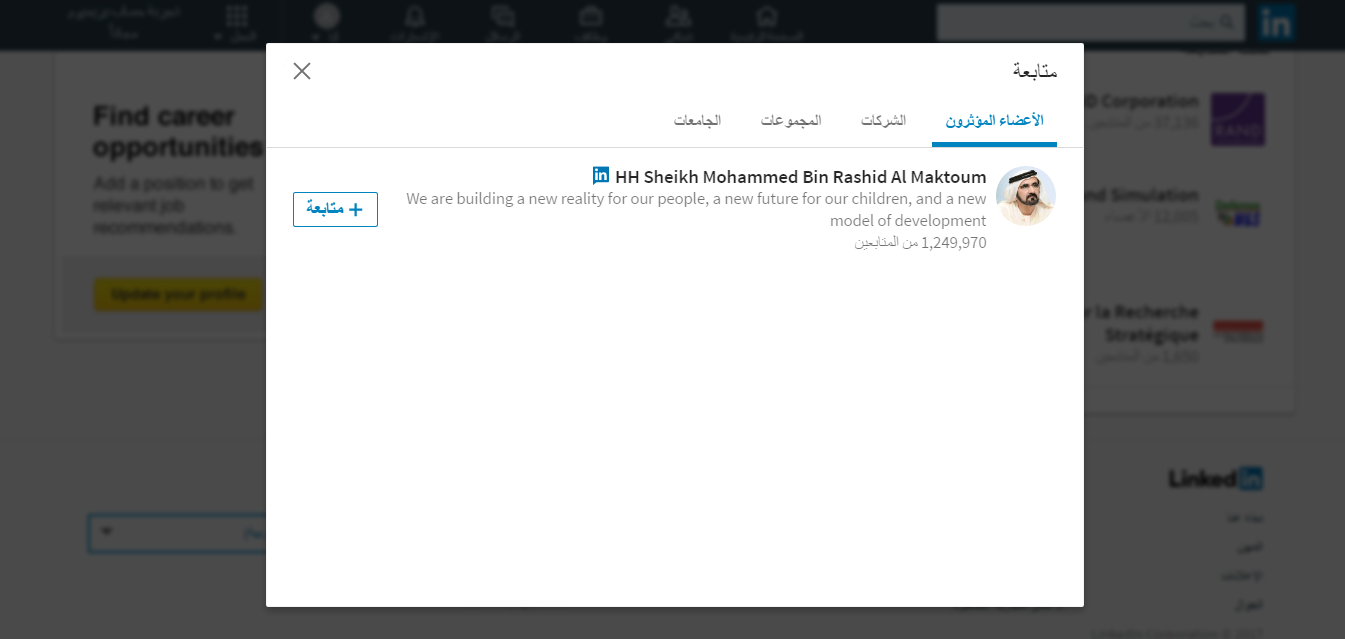This screenshot has width=1345, height=639.
Task: Open the My Network people icon
Action: pyautogui.click(x=678, y=16)
